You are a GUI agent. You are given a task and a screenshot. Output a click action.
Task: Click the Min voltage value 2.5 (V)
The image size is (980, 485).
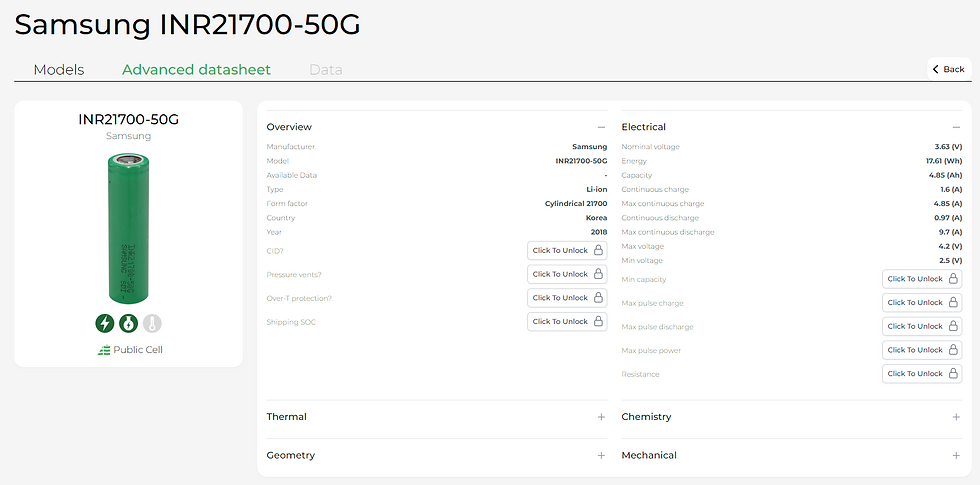coord(950,261)
